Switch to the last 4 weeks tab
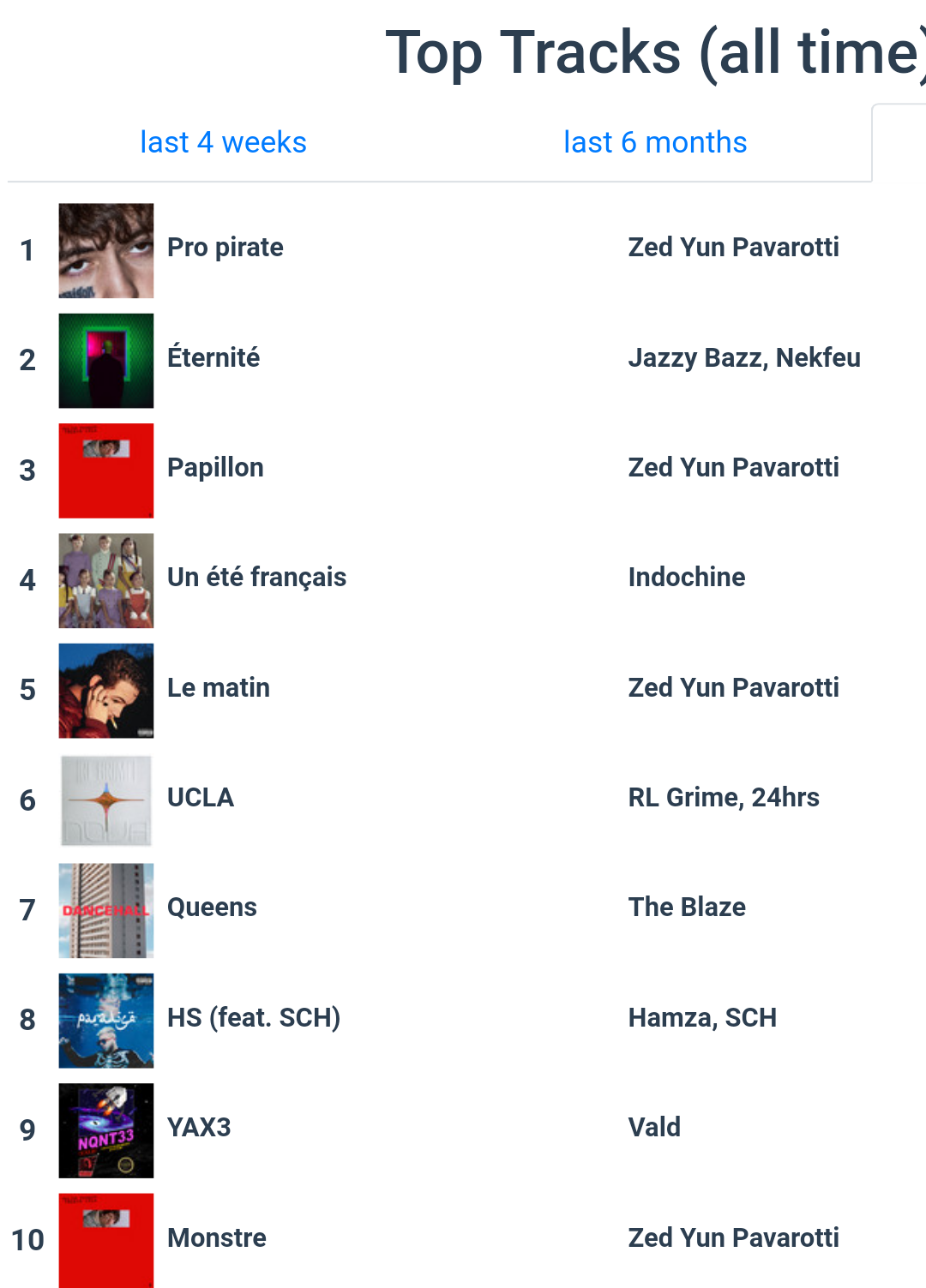Image resolution: width=926 pixels, height=1288 pixels. (x=223, y=142)
